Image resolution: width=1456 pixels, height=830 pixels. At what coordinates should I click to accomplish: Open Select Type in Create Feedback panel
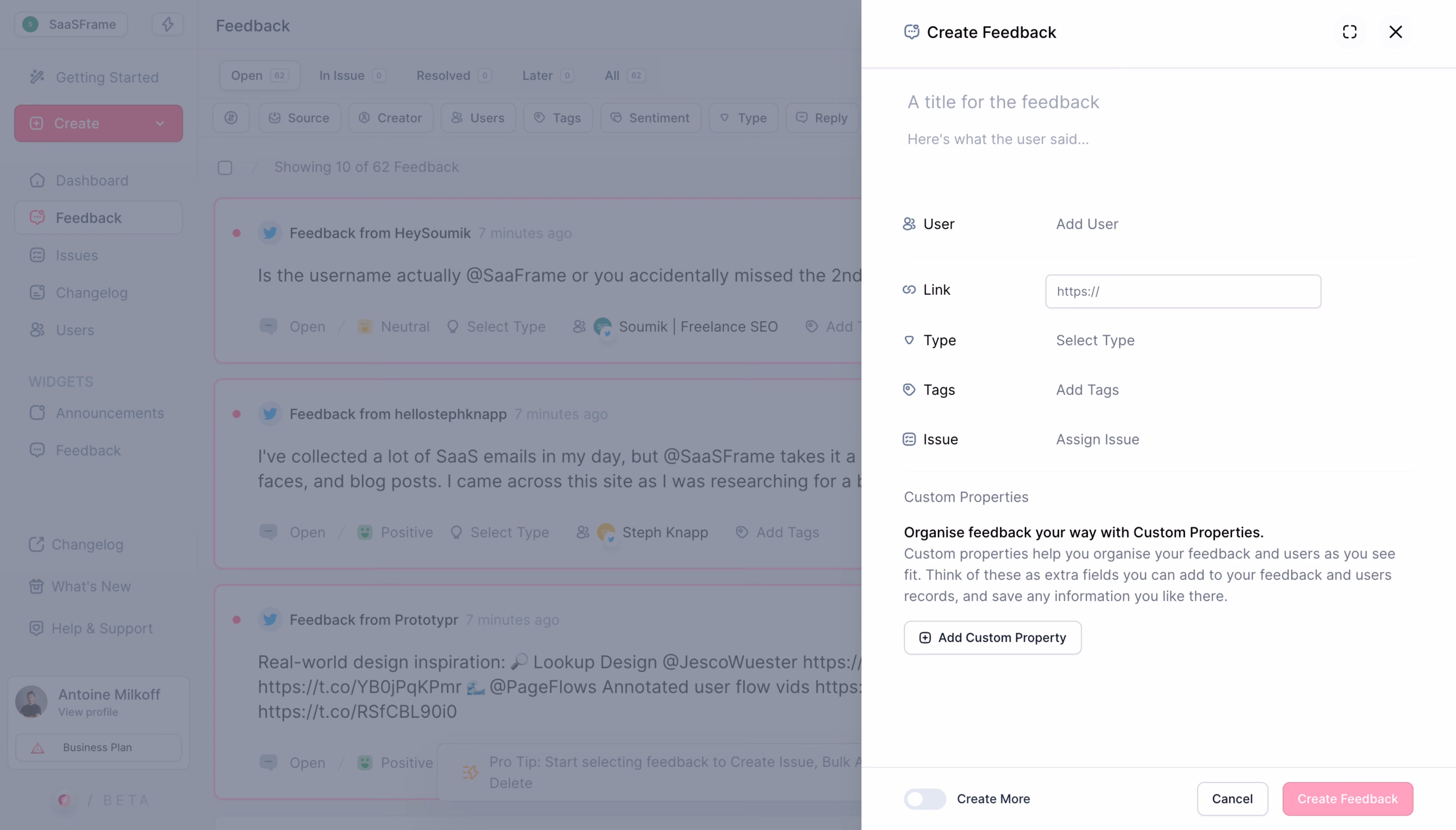tap(1095, 340)
